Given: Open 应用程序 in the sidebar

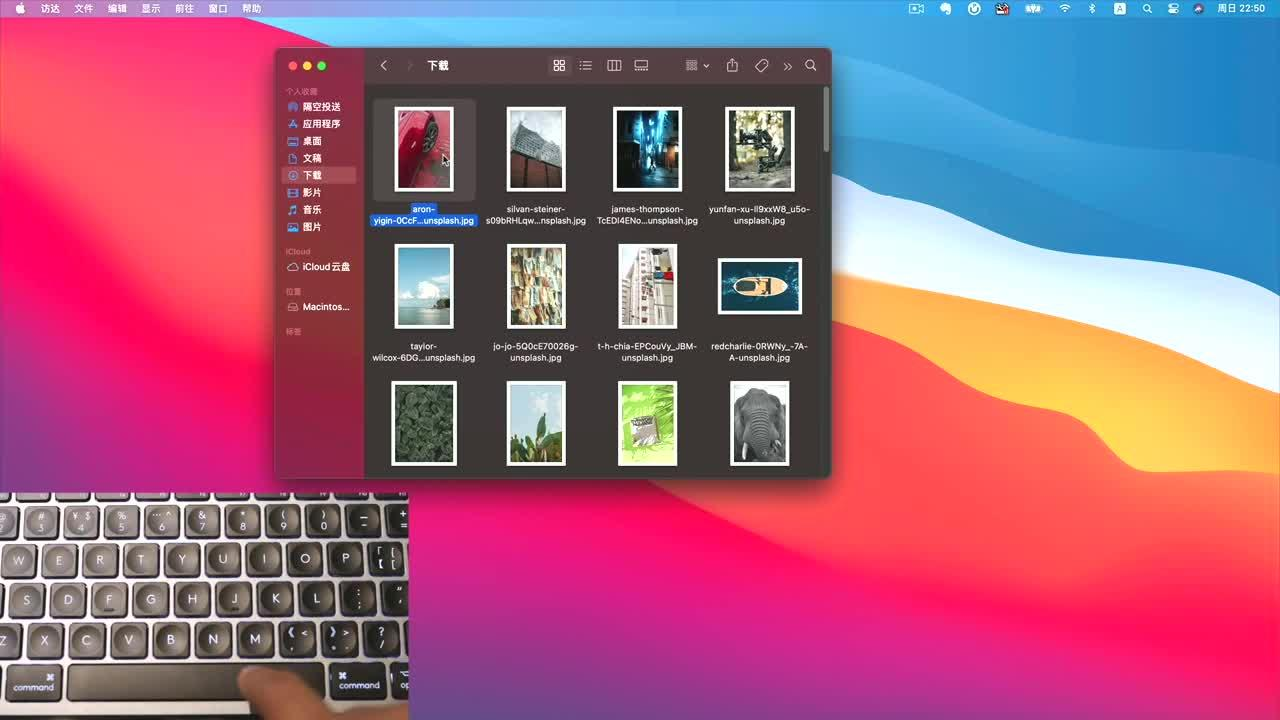Looking at the screenshot, I should (x=320, y=124).
